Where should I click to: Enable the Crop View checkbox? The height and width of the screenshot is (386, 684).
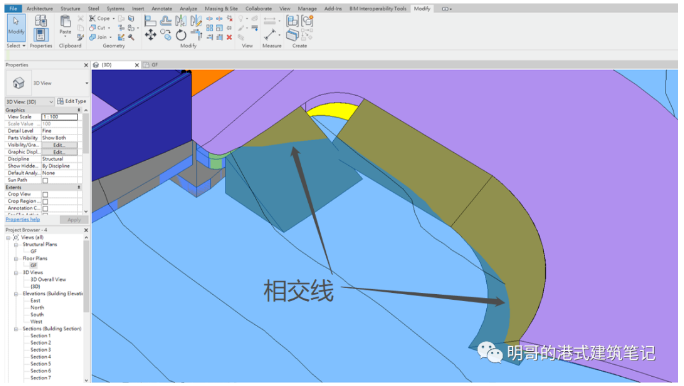tap(45, 195)
